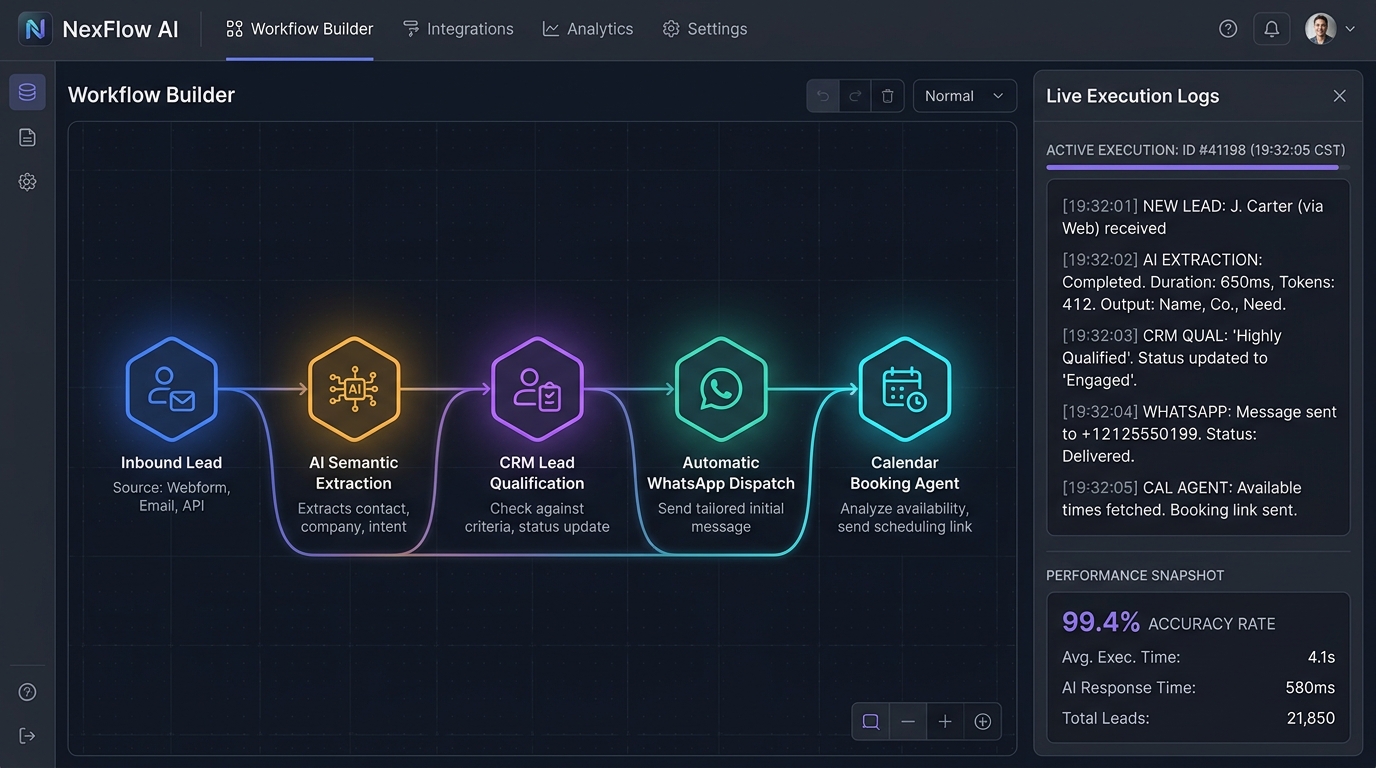This screenshot has height=768, width=1376.
Task: Click the CRM Lead Qualification label
Action: [537, 473]
